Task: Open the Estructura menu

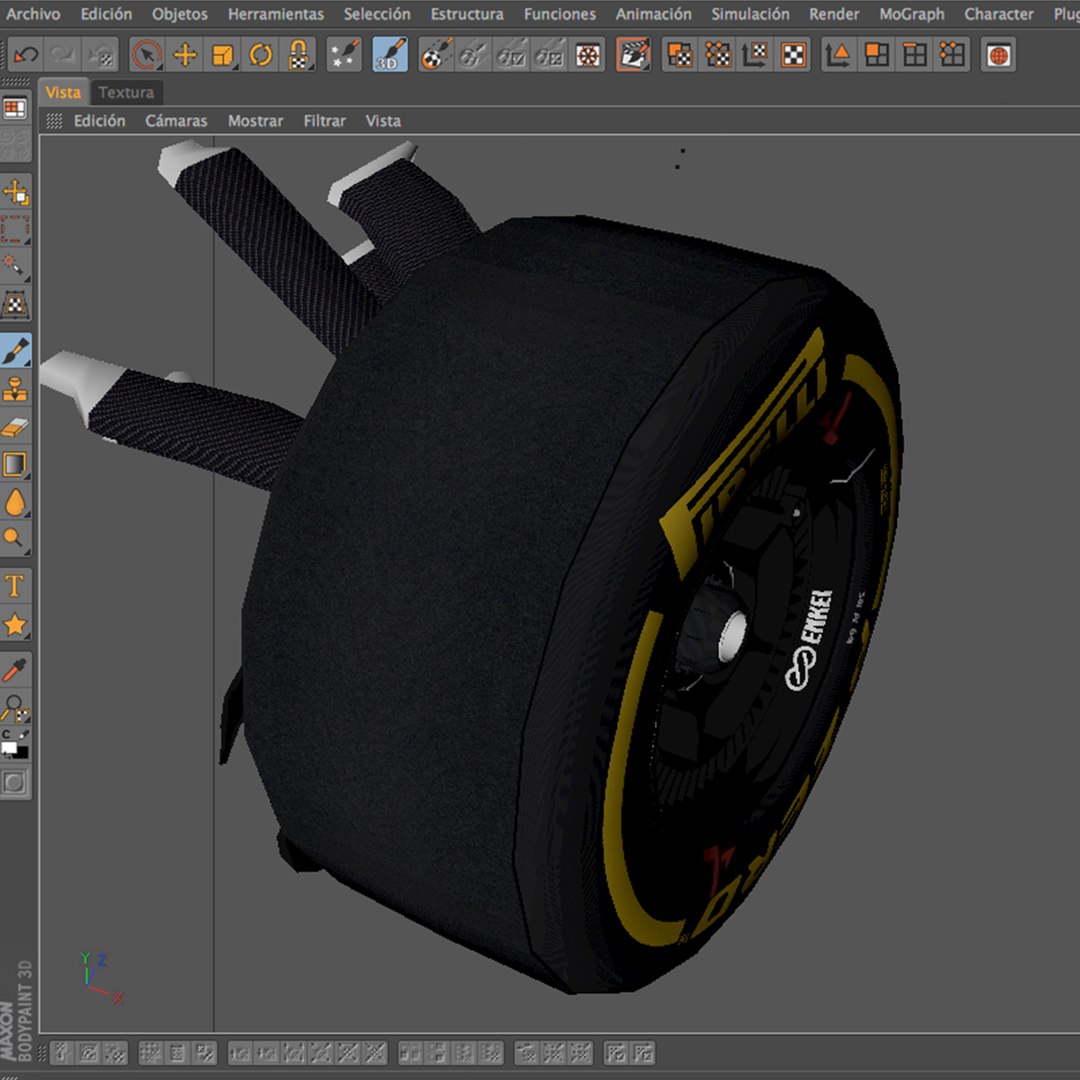Action: pos(467,14)
